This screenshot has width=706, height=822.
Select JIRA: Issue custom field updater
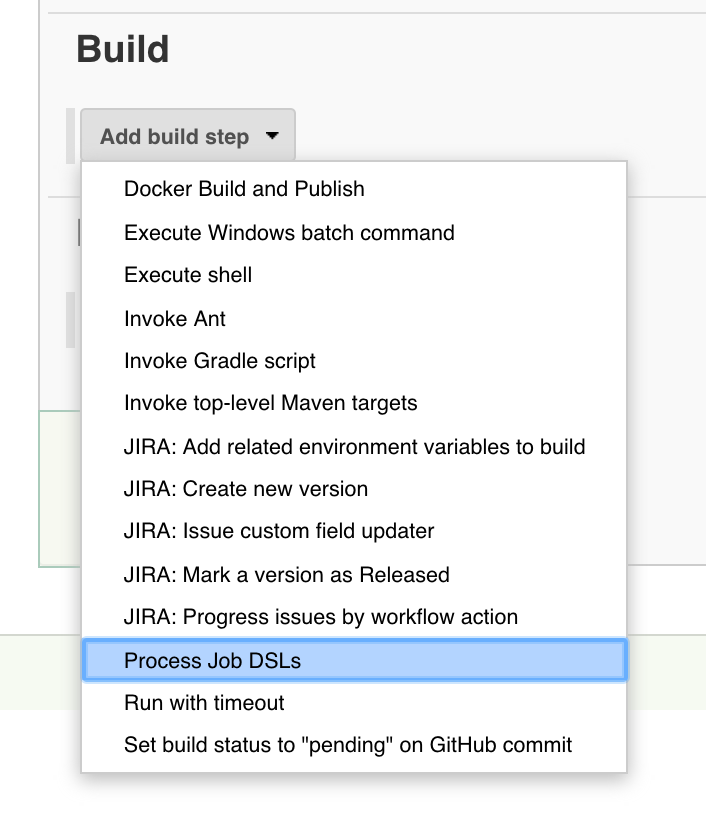266,531
